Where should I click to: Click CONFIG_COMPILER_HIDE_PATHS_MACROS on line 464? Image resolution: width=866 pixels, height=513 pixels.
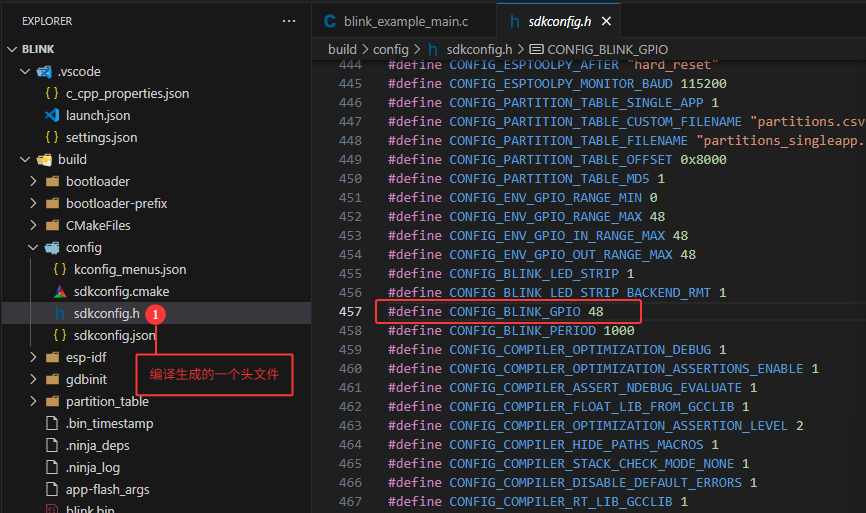pos(577,445)
